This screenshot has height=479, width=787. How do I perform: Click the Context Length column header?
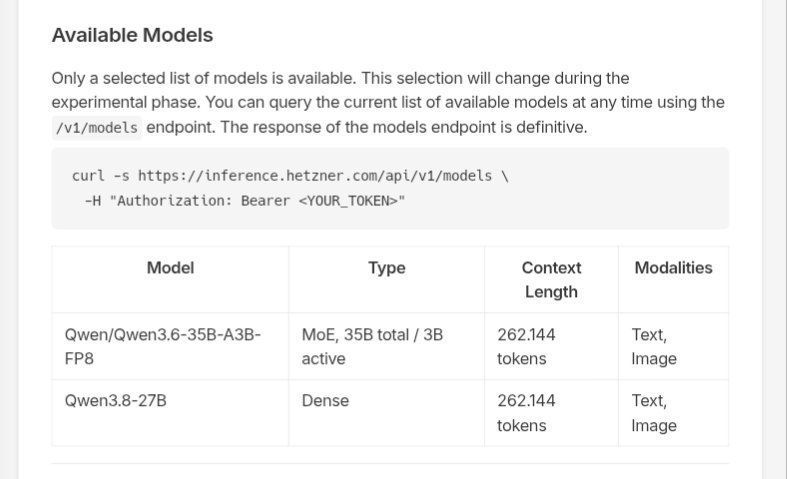551,280
